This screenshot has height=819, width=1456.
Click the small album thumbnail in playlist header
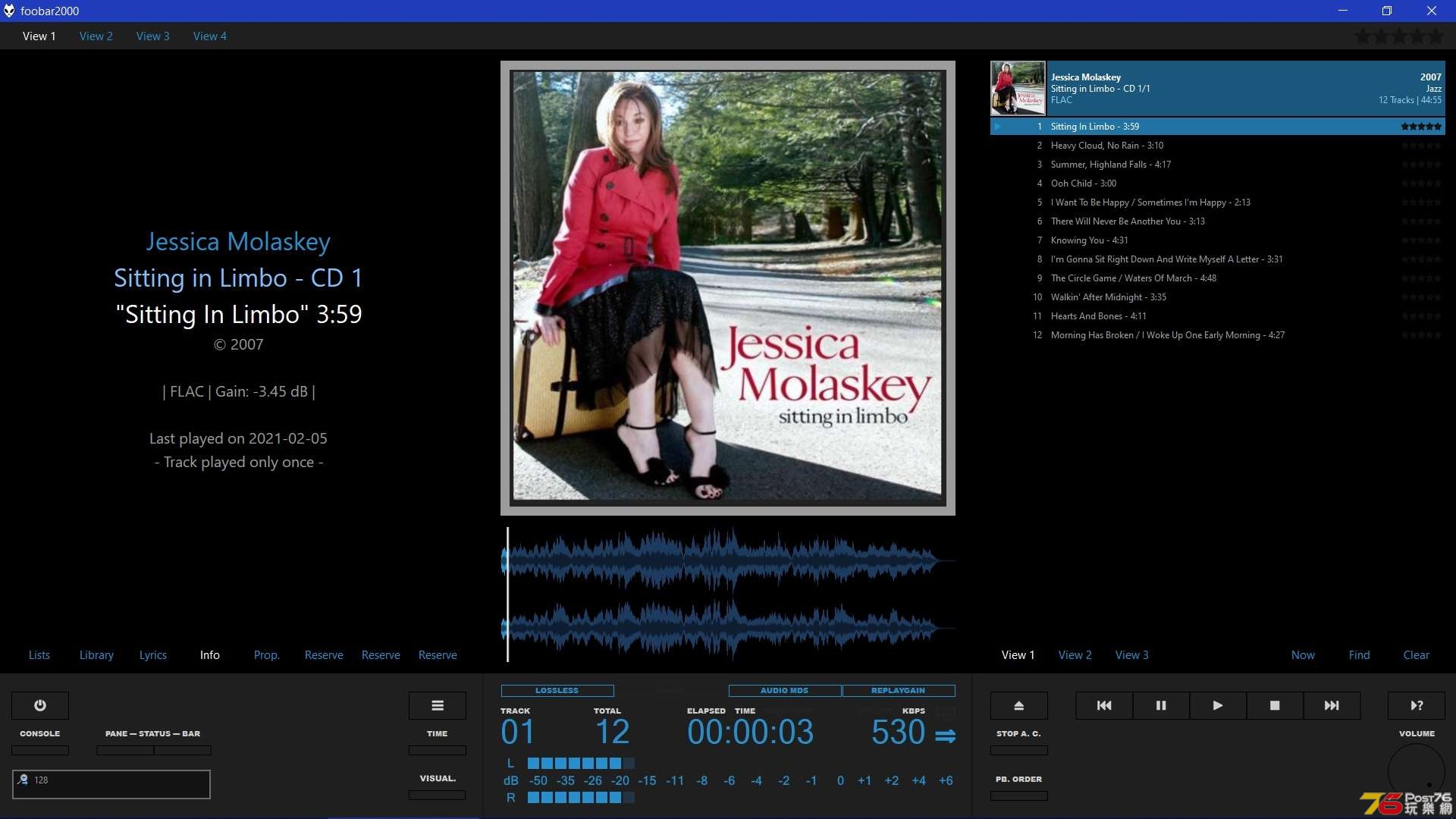[1018, 88]
